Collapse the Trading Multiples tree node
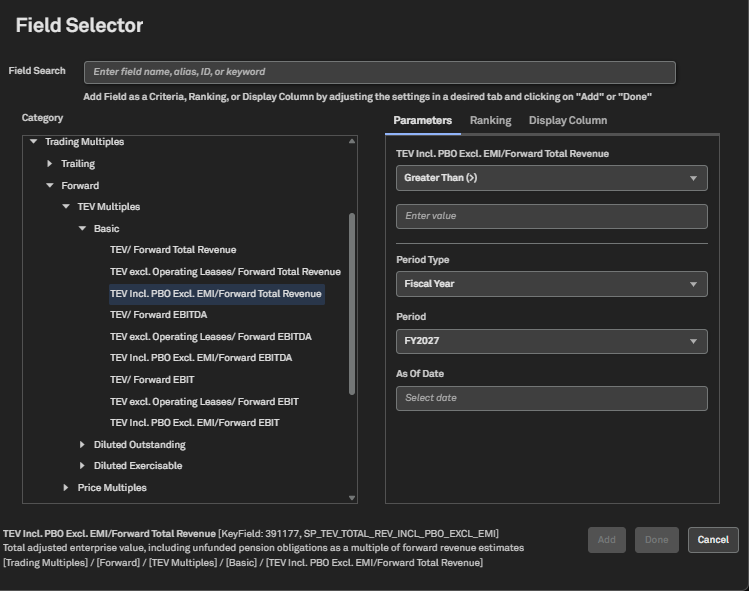 pos(34,142)
